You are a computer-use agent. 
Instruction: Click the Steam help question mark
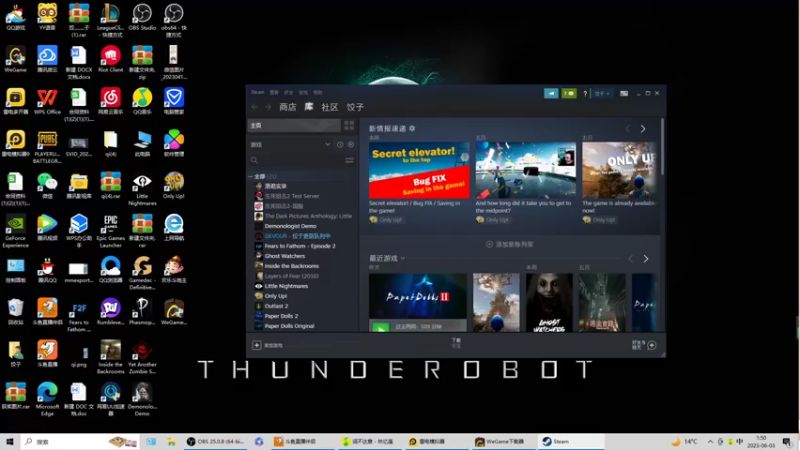tap(585, 94)
